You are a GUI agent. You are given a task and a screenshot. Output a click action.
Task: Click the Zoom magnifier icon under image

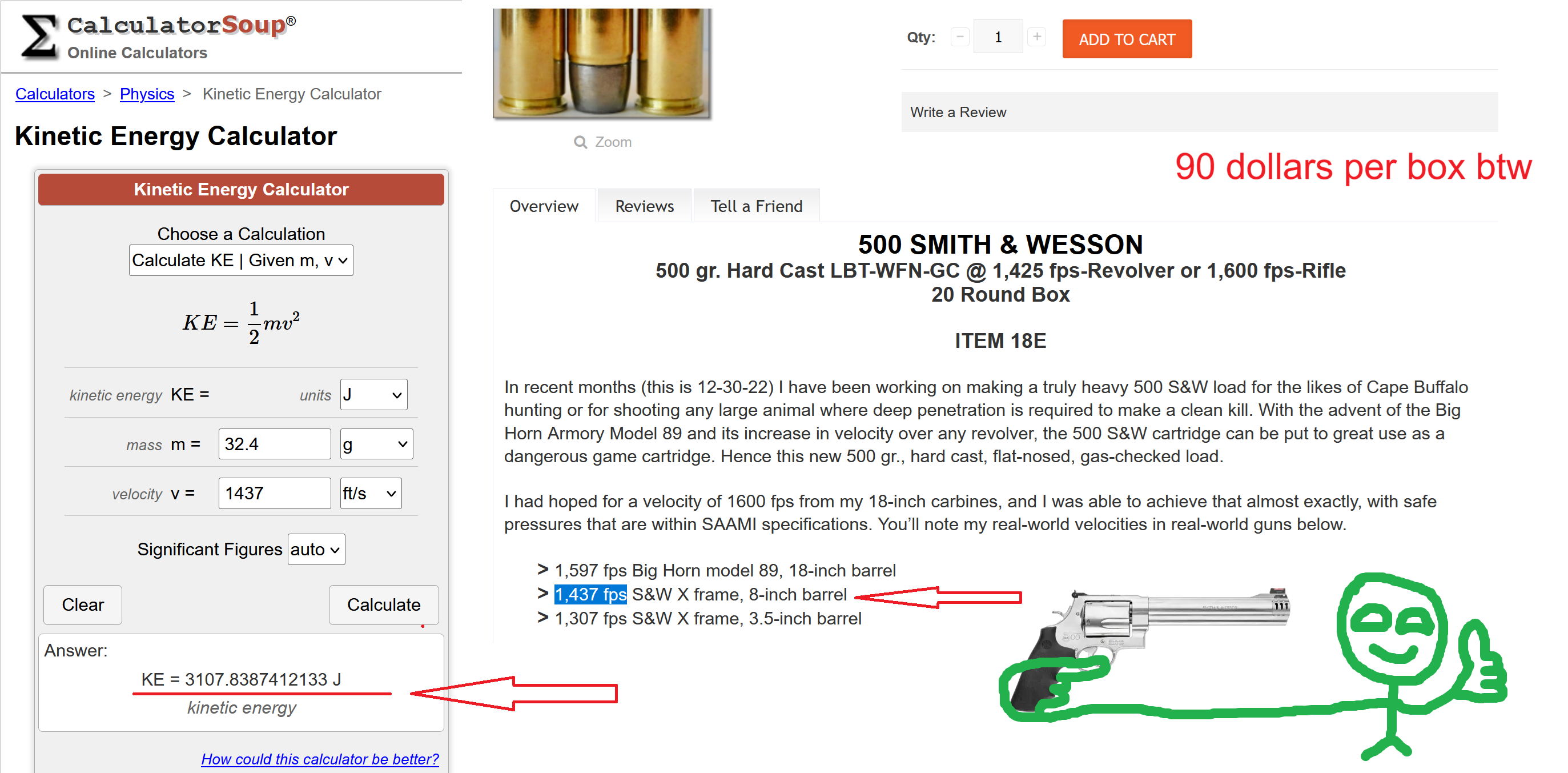point(580,142)
